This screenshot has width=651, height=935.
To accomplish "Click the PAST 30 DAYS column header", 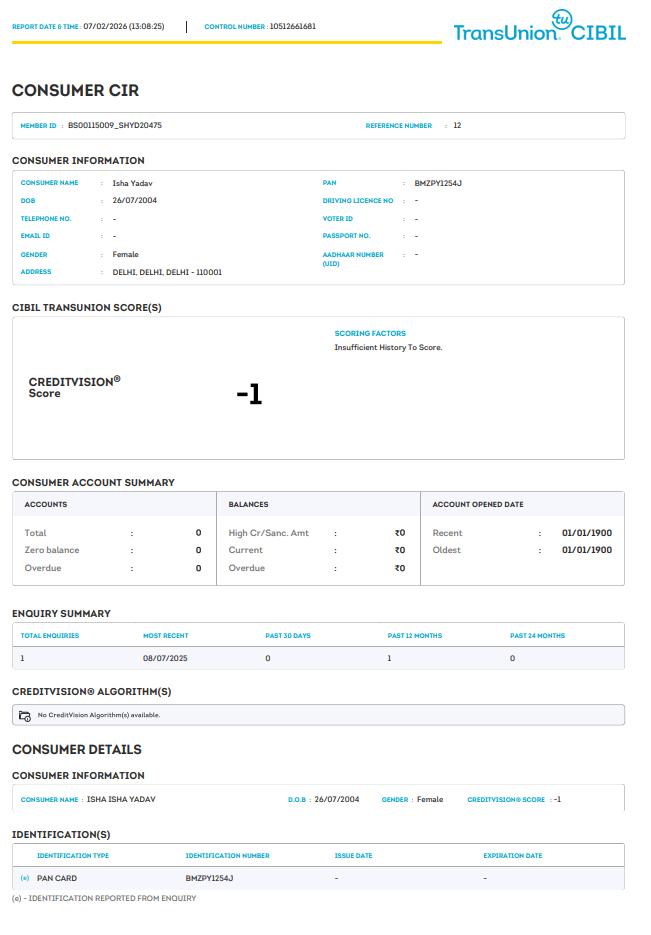I will click(288, 636).
